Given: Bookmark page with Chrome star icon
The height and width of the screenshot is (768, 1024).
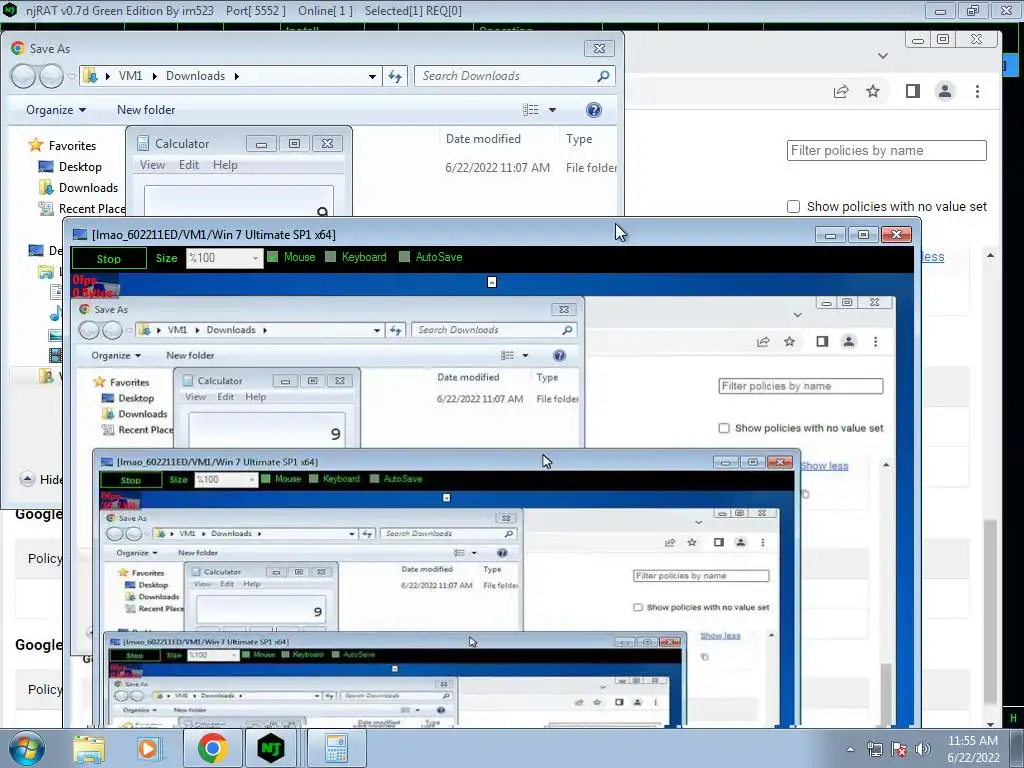Looking at the screenshot, I should tap(873, 91).
